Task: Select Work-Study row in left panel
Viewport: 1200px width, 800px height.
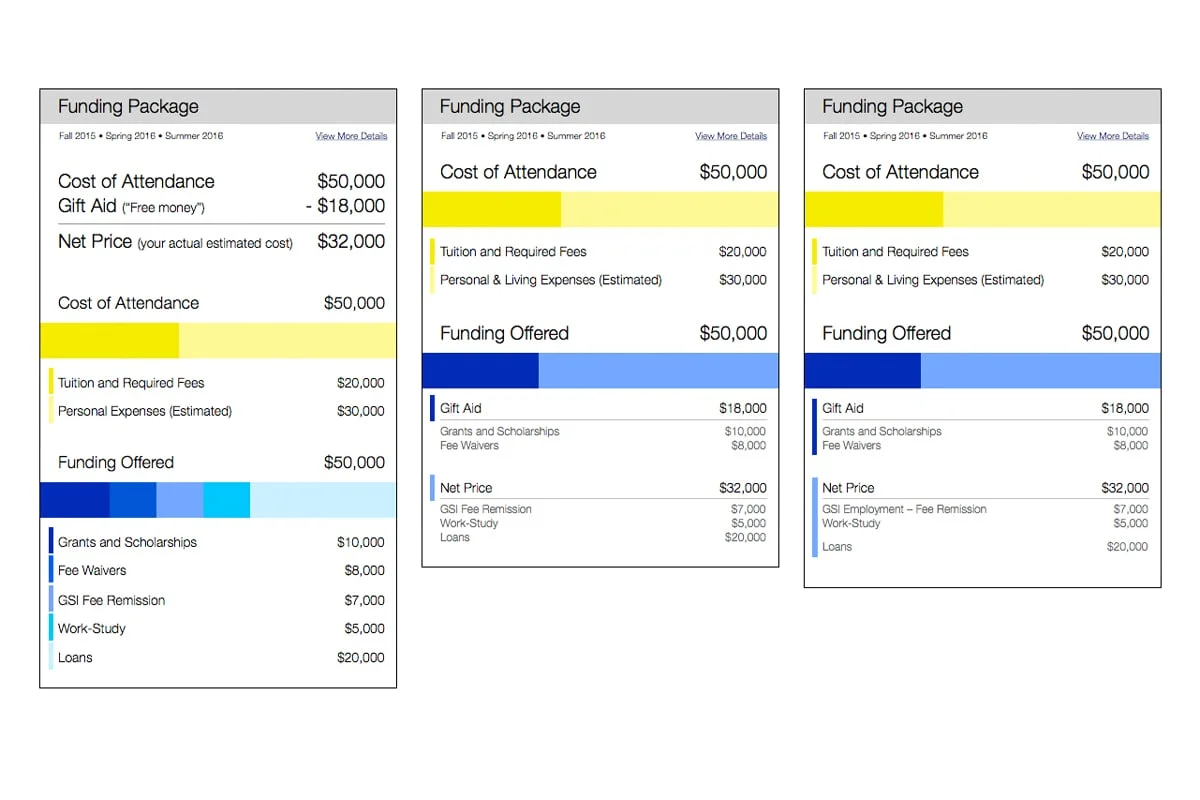Action: point(217,629)
